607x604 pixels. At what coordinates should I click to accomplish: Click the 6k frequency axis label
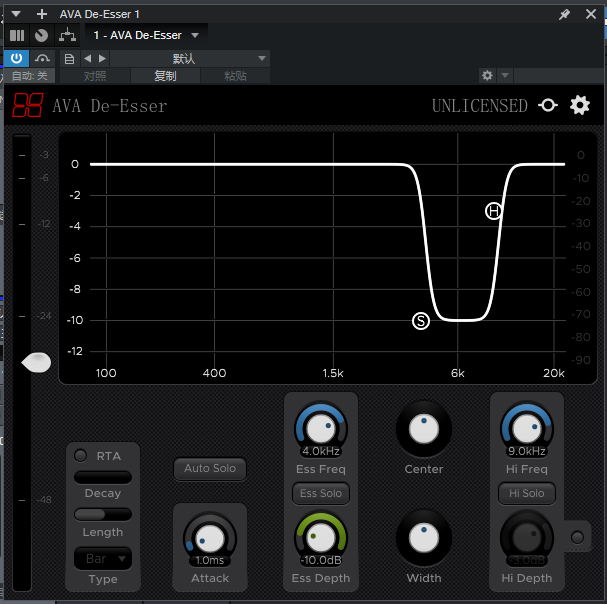tap(458, 373)
